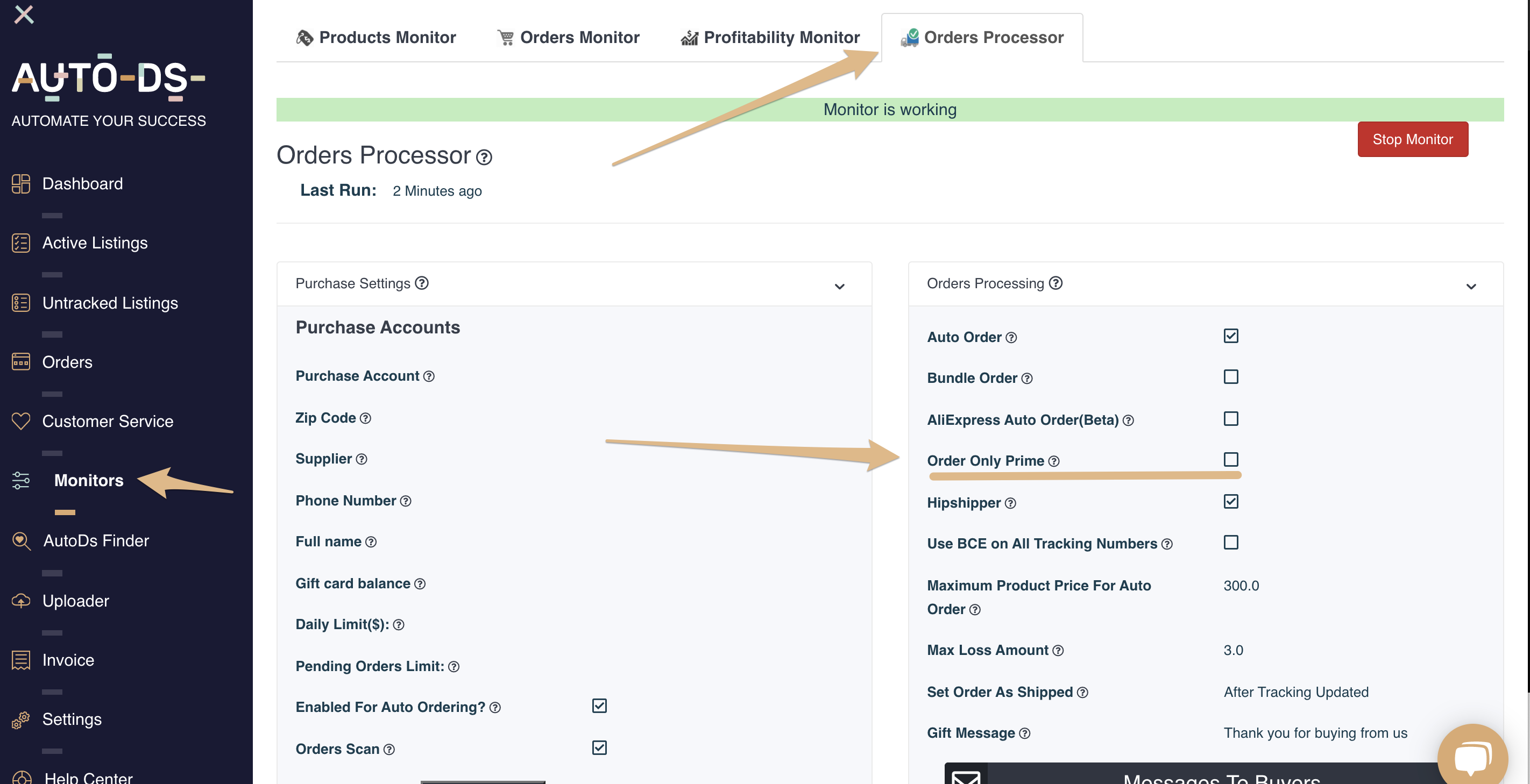Click the Orders sidebar icon
Screen dimensions: 1530x784
21,361
